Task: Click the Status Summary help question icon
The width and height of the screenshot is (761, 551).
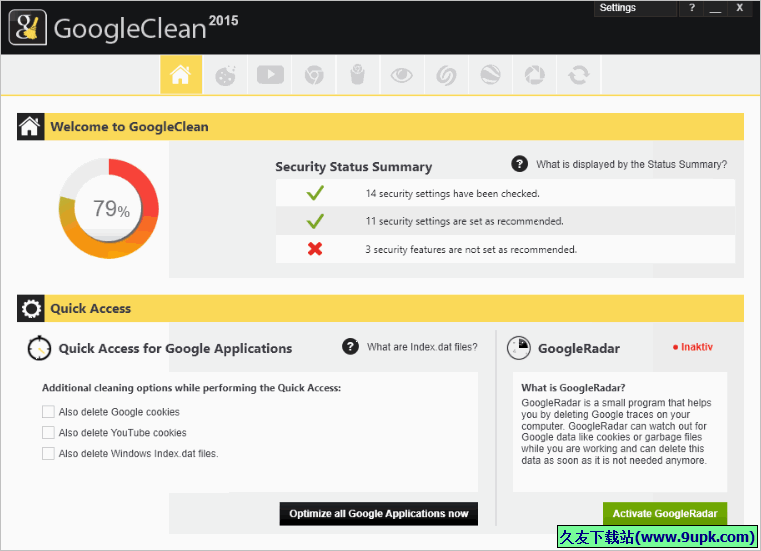Action: pos(519,164)
